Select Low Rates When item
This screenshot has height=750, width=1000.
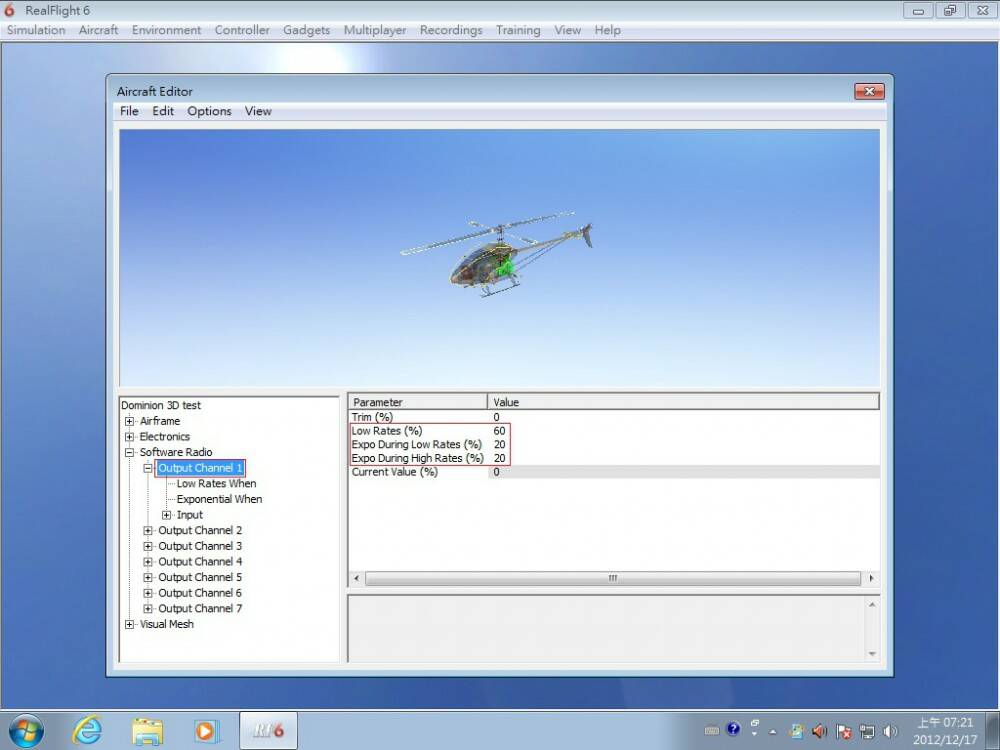tap(216, 483)
